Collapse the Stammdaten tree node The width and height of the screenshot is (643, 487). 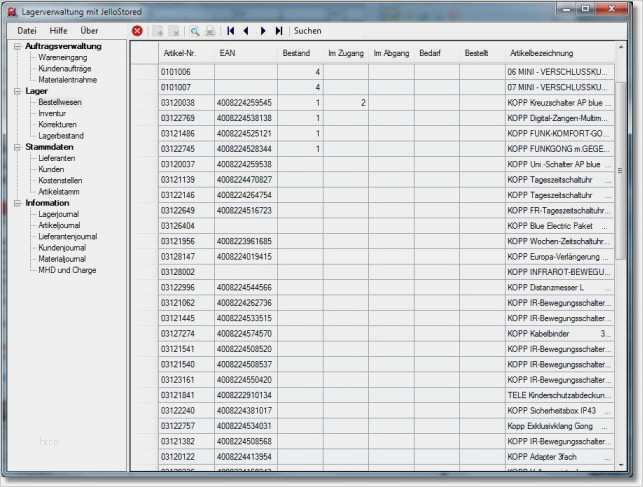pyautogui.click(x=17, y=147)
